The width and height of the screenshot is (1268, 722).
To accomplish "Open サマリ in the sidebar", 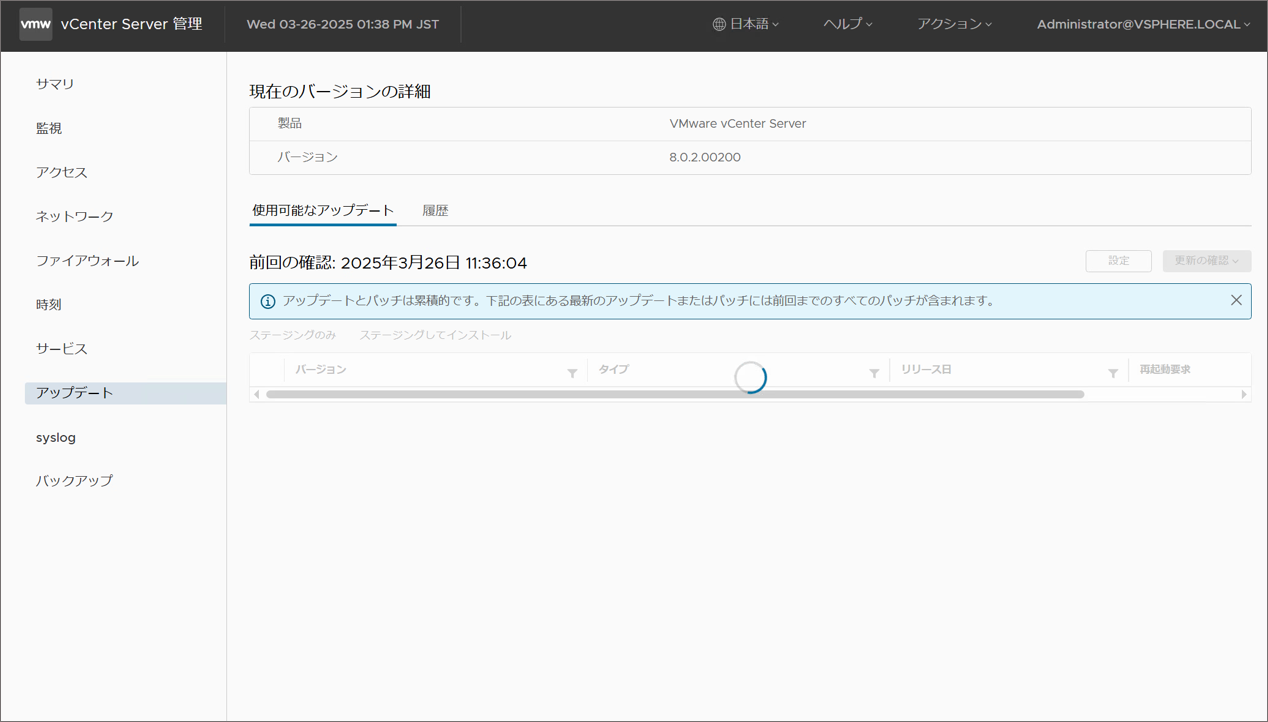I will 55,84.
